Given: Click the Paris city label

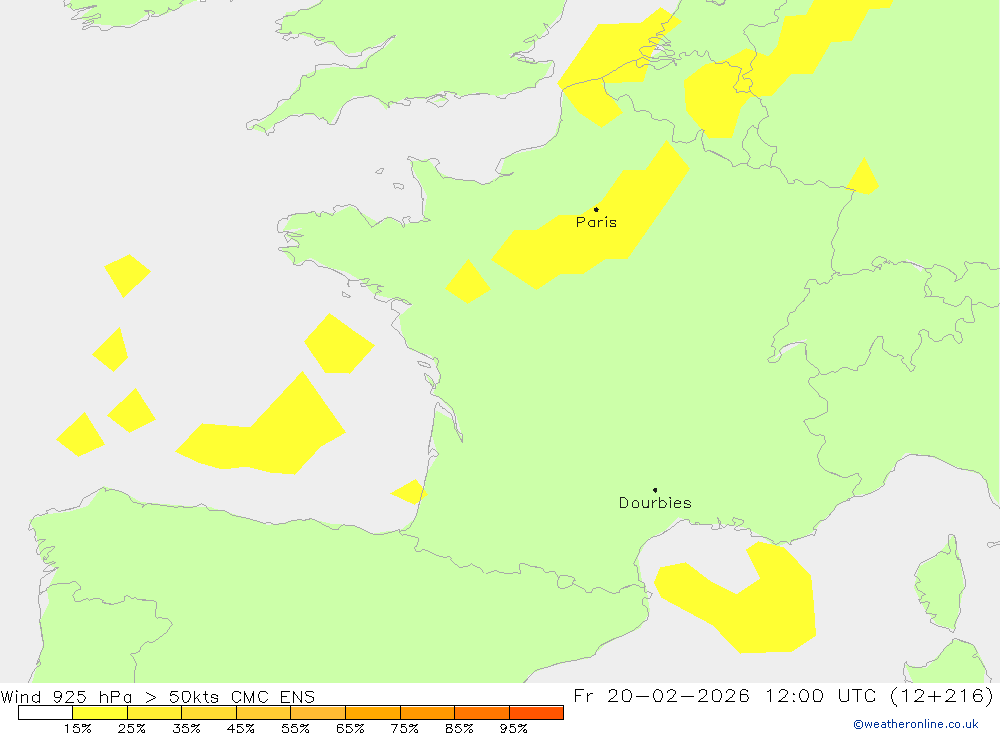Looking at the screenshot, I should tap(596, 222).
